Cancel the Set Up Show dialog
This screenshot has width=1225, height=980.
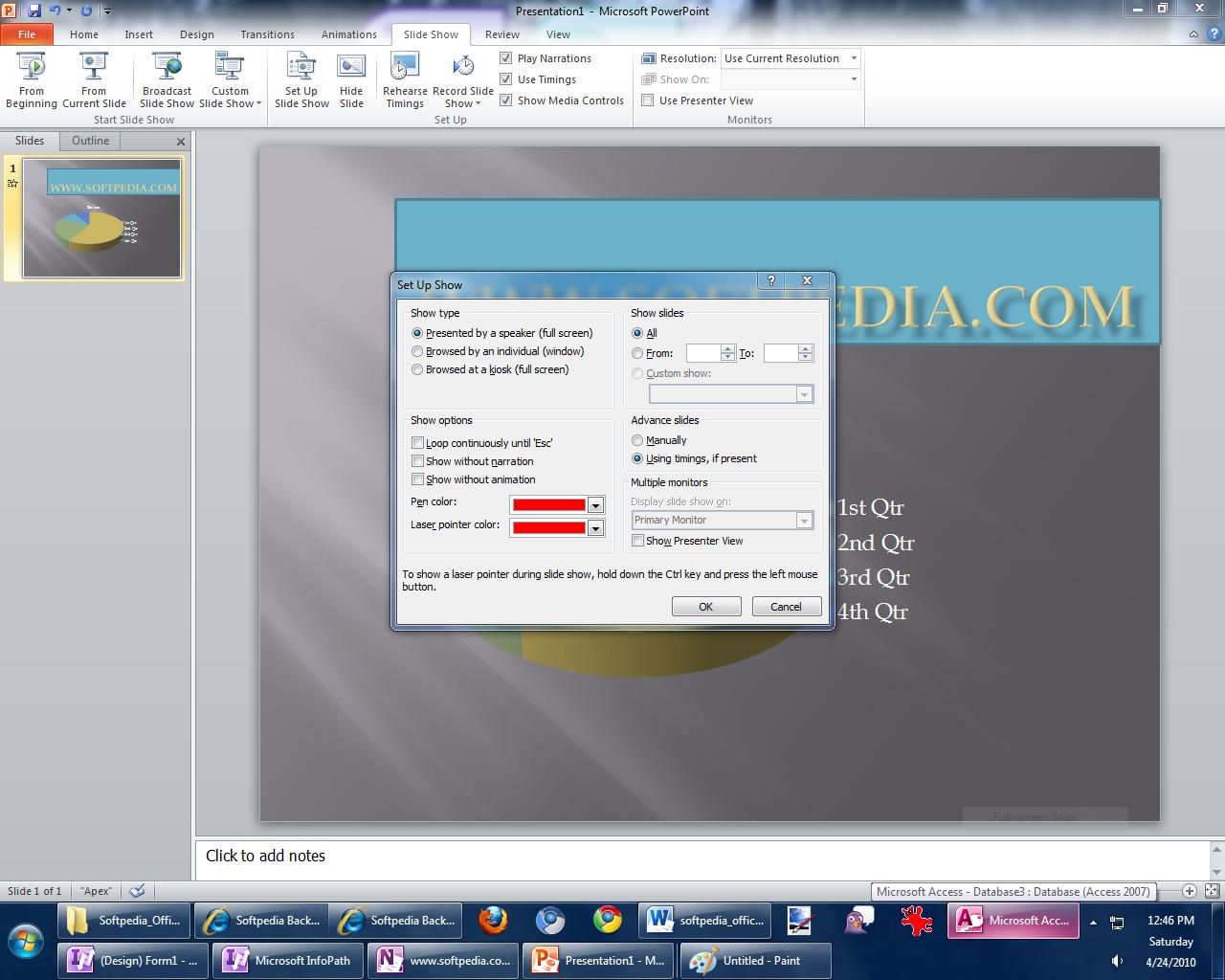(x=786, y=607)
